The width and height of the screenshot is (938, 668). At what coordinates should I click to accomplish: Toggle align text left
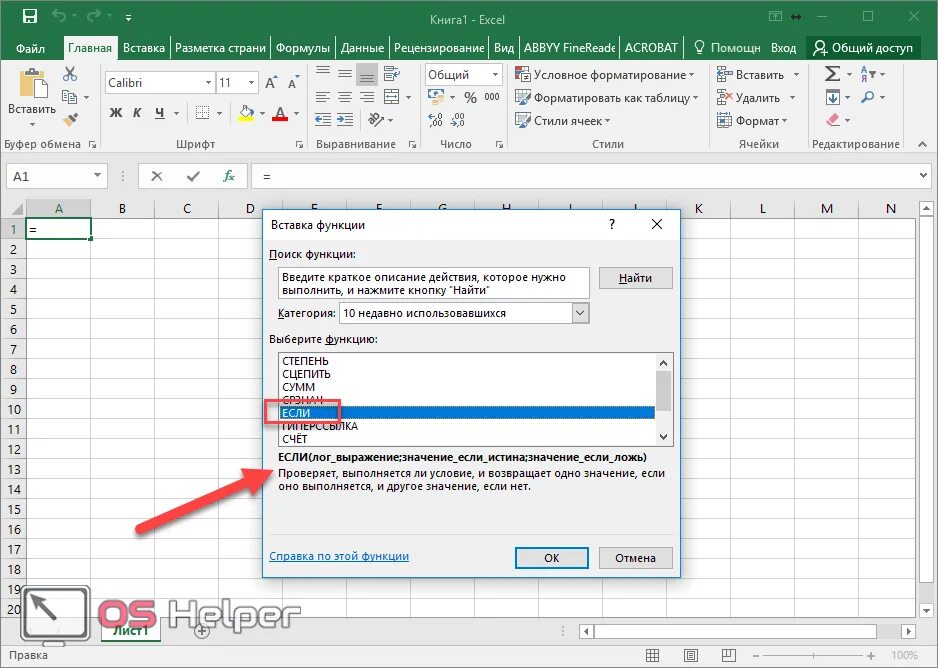point(322,97)
